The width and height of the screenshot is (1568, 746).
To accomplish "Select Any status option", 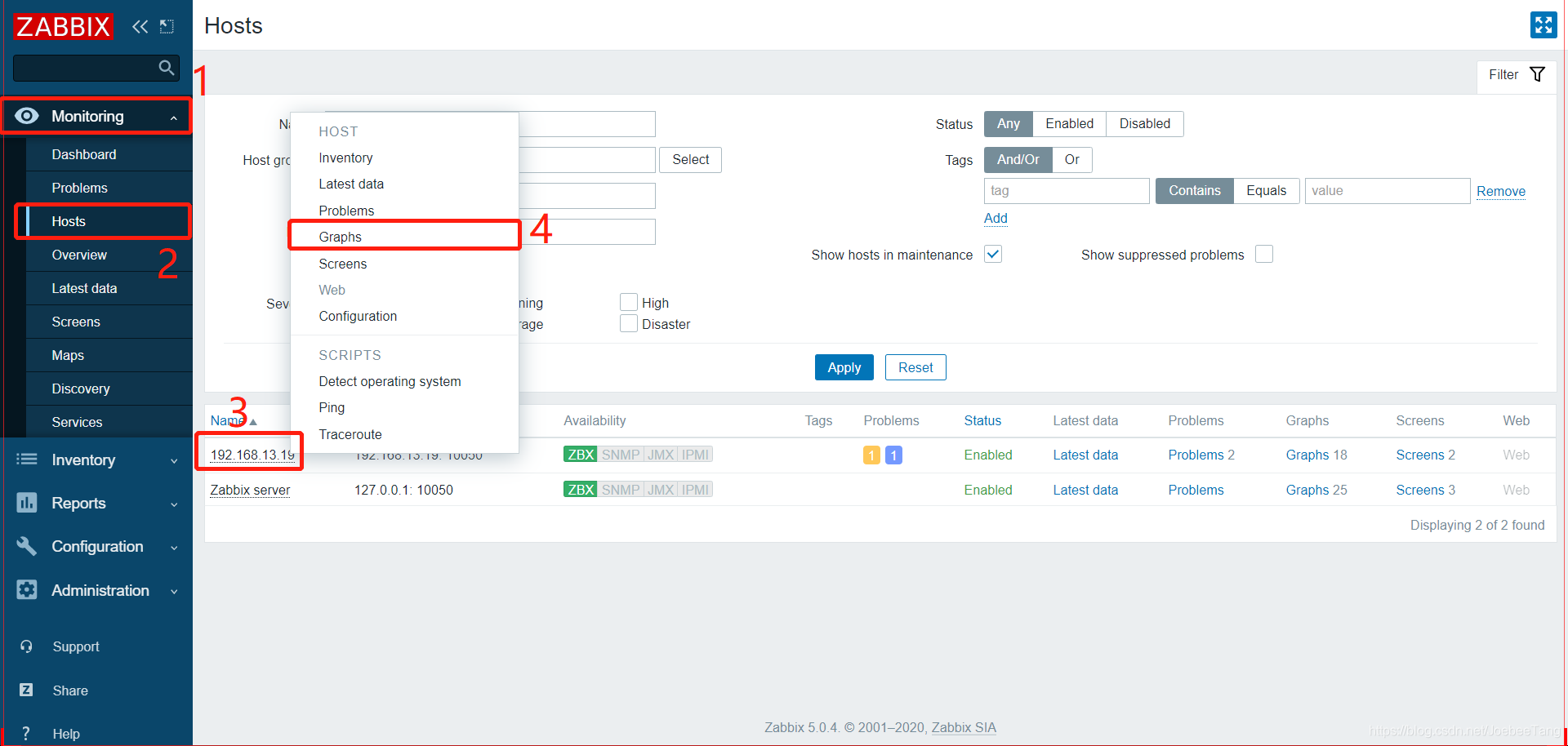I will [x=1009, y=123].
